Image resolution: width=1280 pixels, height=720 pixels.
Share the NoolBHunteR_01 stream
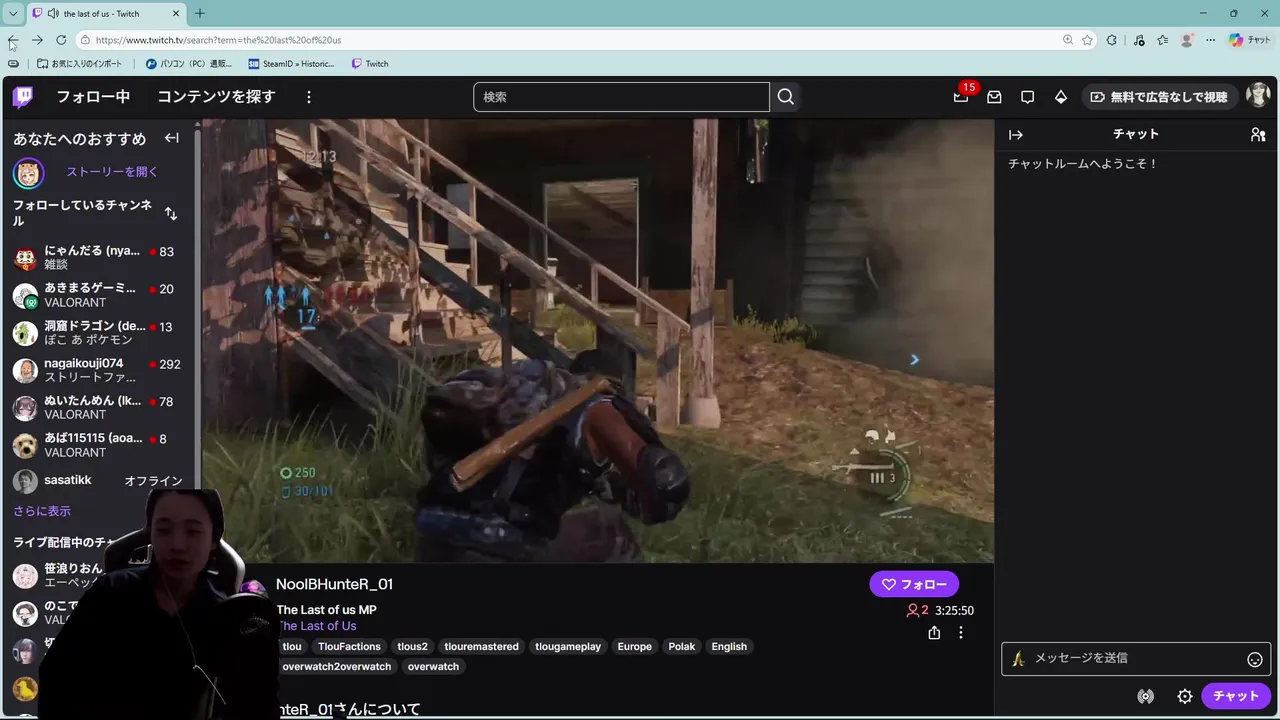(x=934, y=633)
